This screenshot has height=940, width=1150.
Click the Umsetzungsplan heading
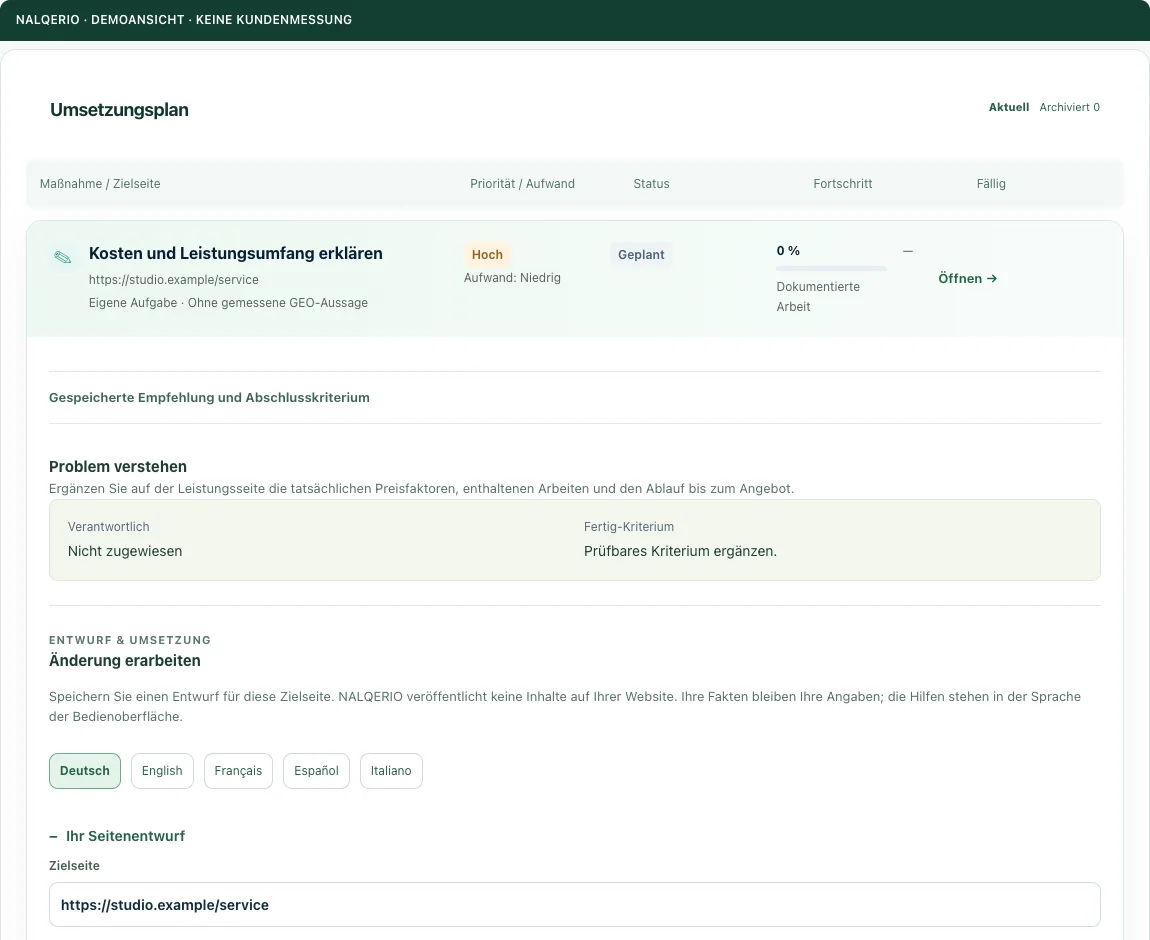point(120,110)
